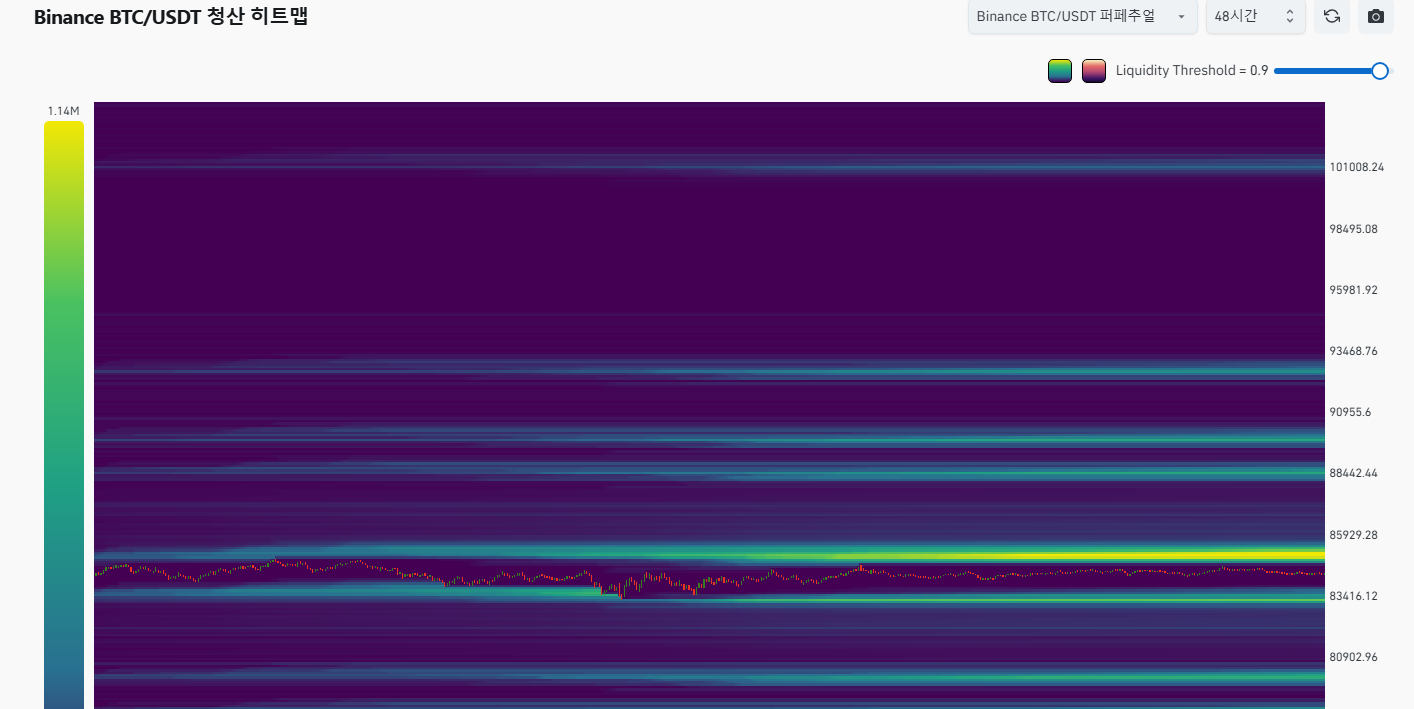Screen dimensions: 1414x709
Task: Click the 85929.28 price axis label
Action: [x=1354, y=535]
